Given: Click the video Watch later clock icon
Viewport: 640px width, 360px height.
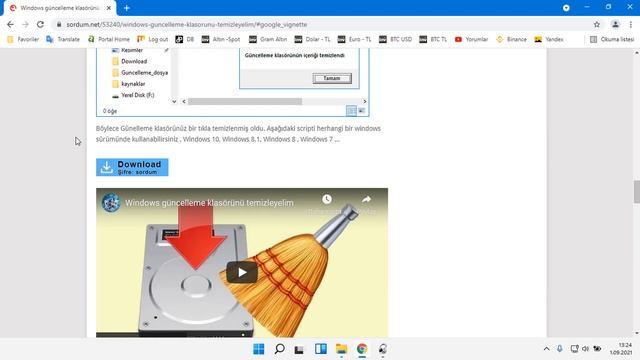Looking at the screenshot, I should (327, 199).
